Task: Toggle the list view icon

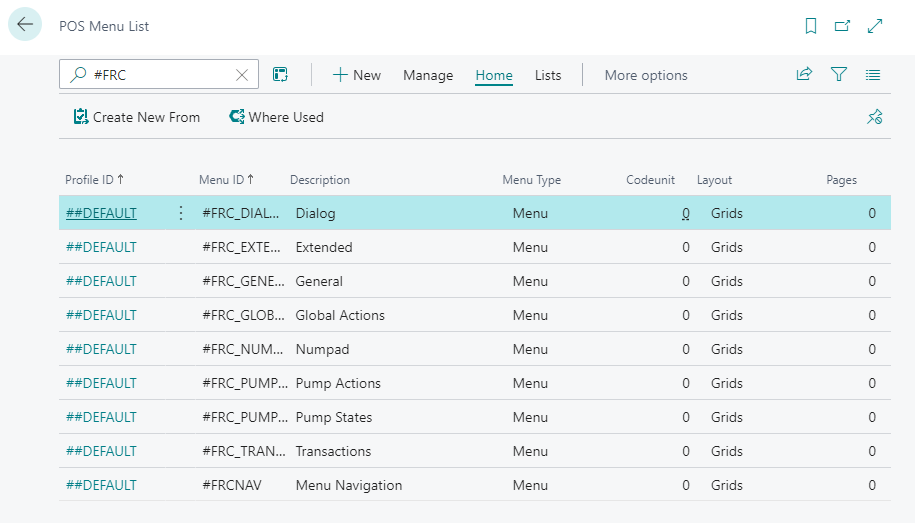Action: (x=873, y=75)
